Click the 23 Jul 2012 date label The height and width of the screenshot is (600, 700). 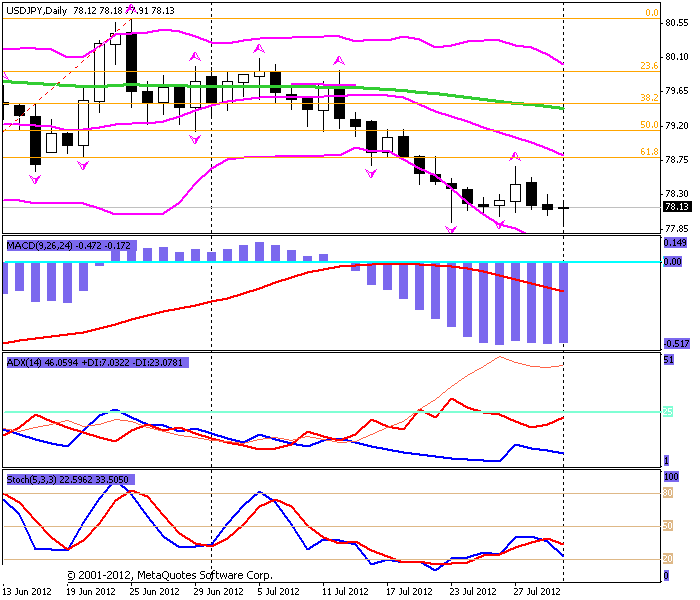click(x=473, y=592)
